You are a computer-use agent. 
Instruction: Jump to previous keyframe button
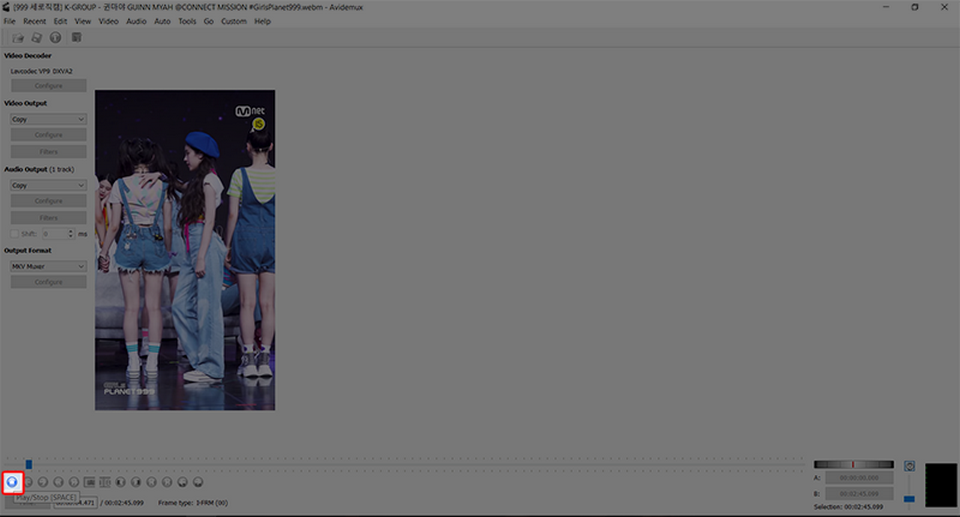coord(58,482)
